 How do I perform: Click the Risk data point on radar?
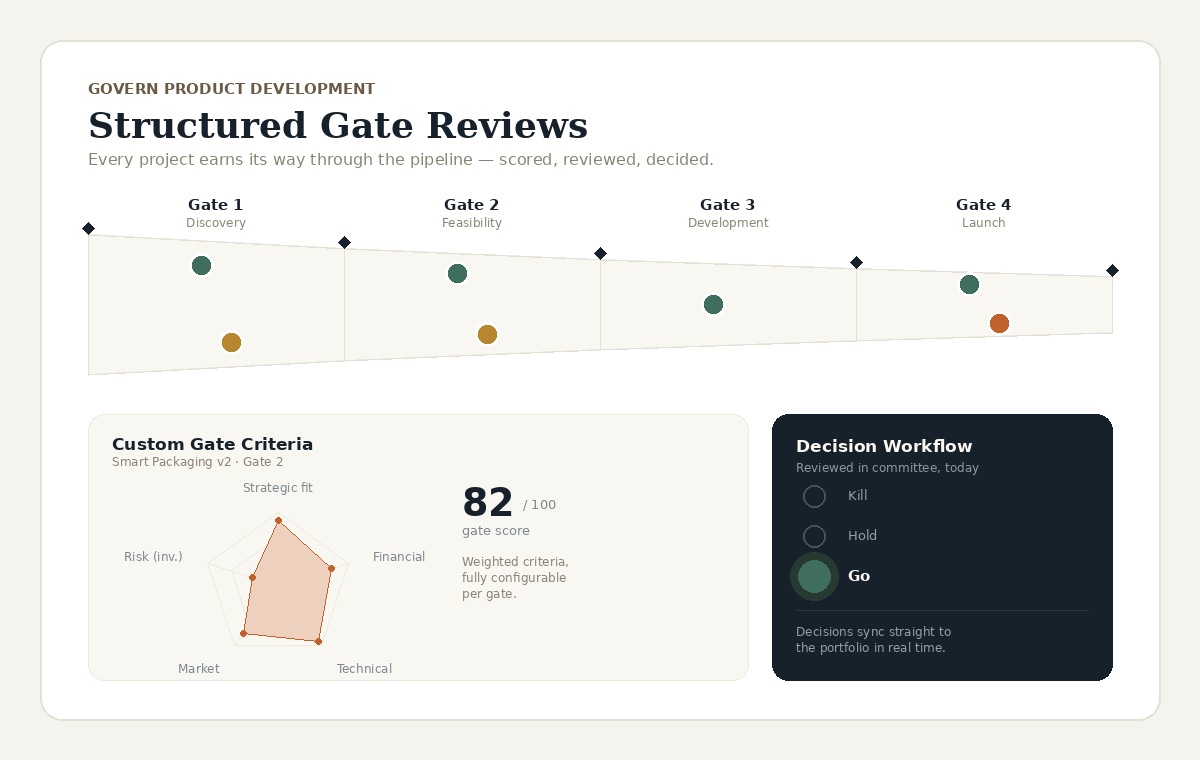[253, 578]
